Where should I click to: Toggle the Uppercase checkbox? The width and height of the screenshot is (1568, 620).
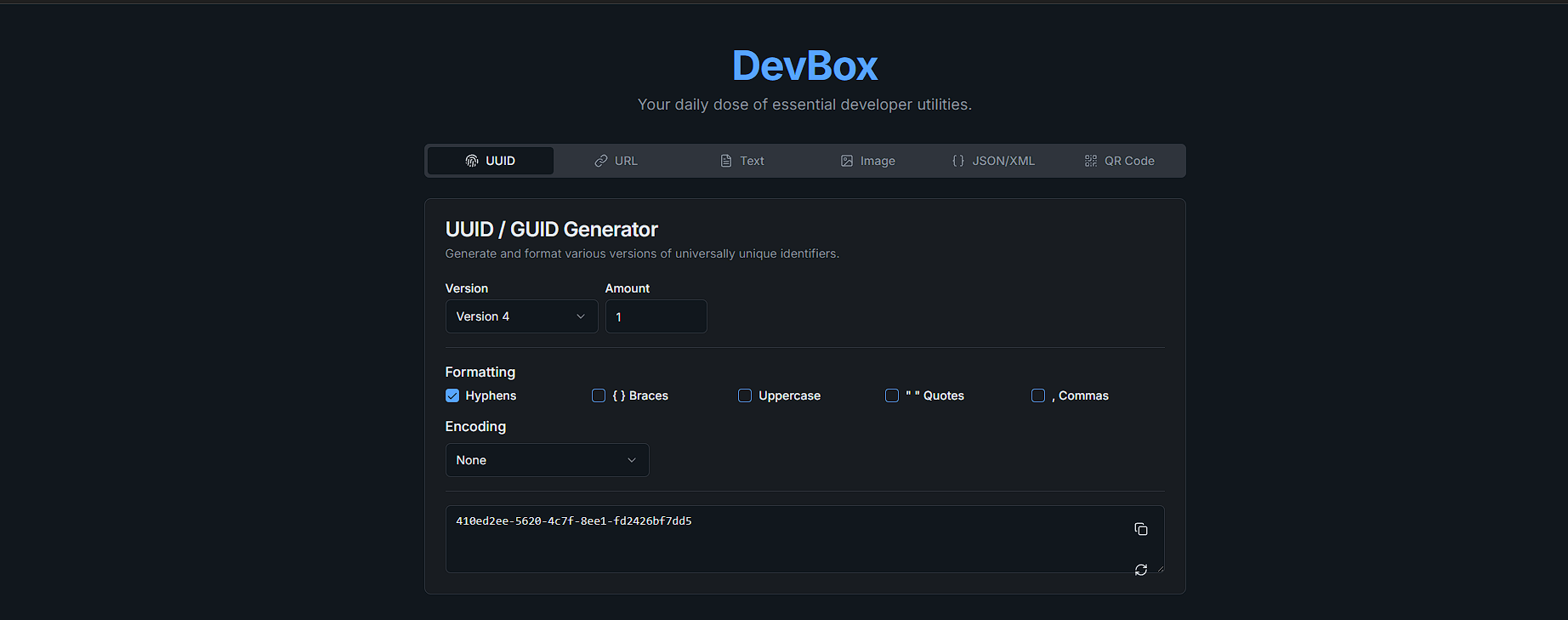[x=745, y=395]
